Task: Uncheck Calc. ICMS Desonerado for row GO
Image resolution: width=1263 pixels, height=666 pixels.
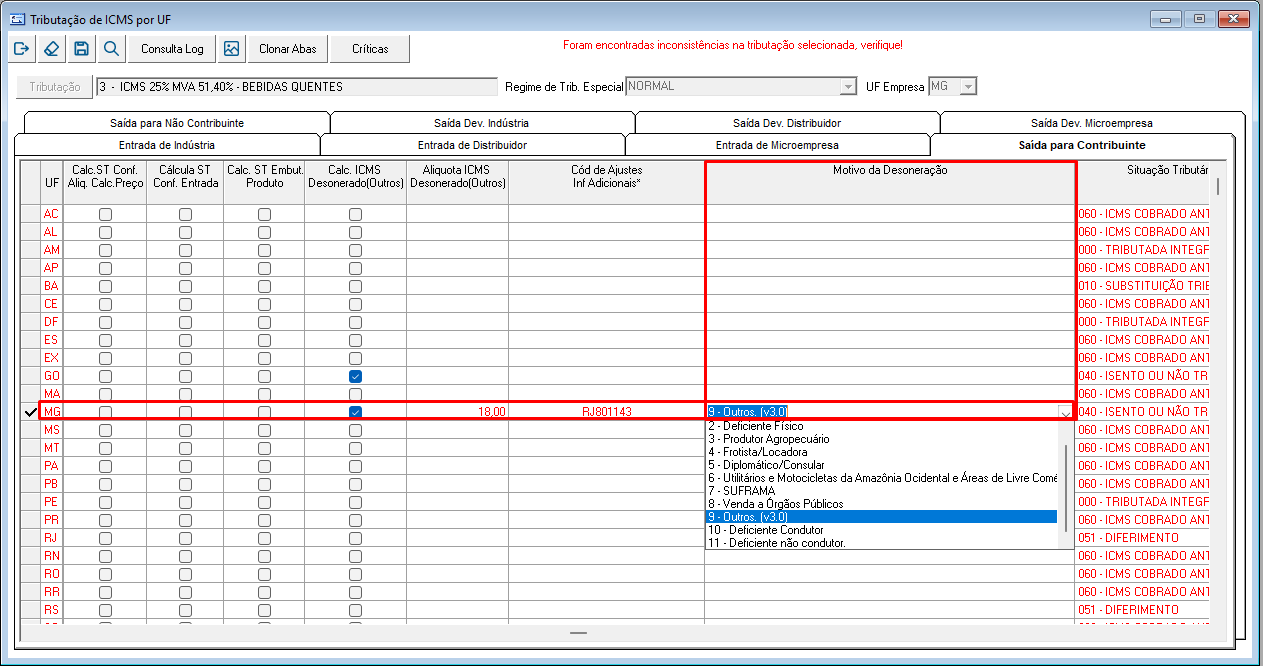Action: point(355,376)
